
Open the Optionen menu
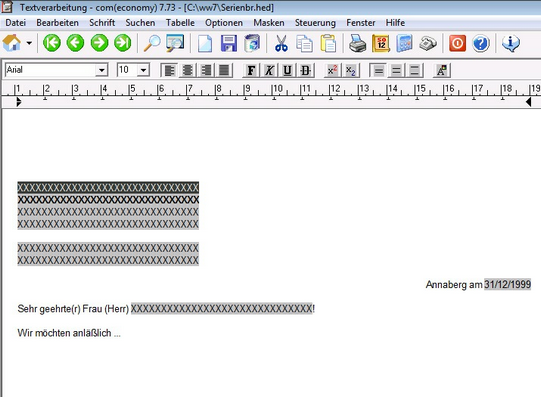[224, 23]
